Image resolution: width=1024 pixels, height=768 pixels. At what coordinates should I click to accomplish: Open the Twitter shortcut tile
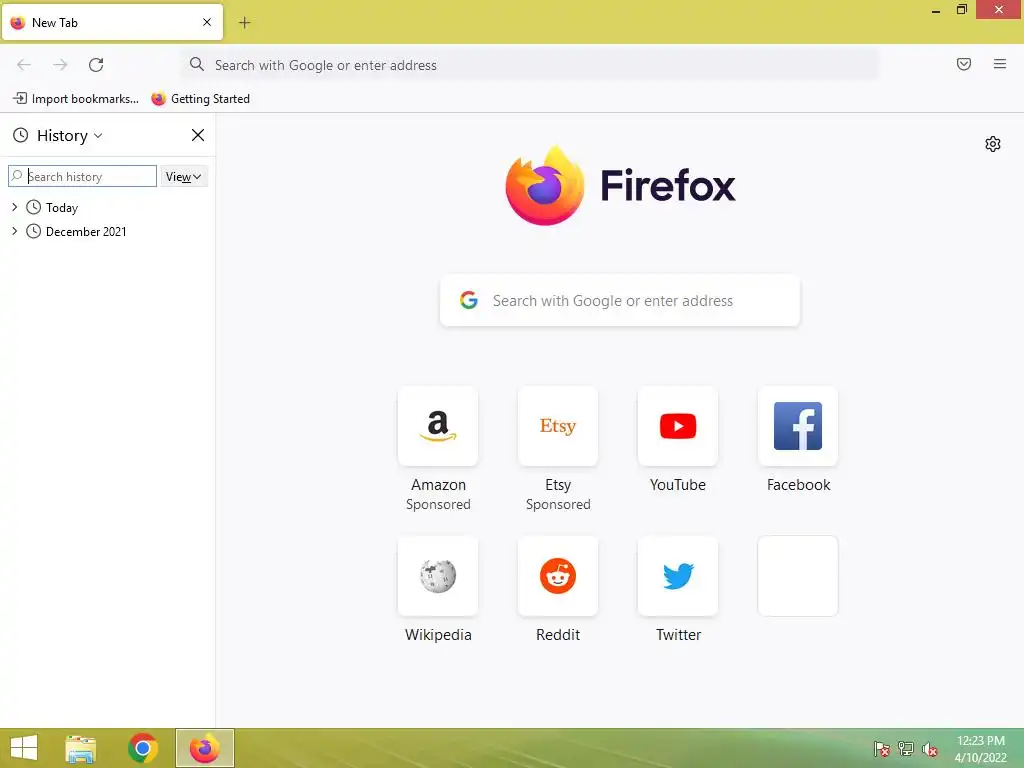678,576
